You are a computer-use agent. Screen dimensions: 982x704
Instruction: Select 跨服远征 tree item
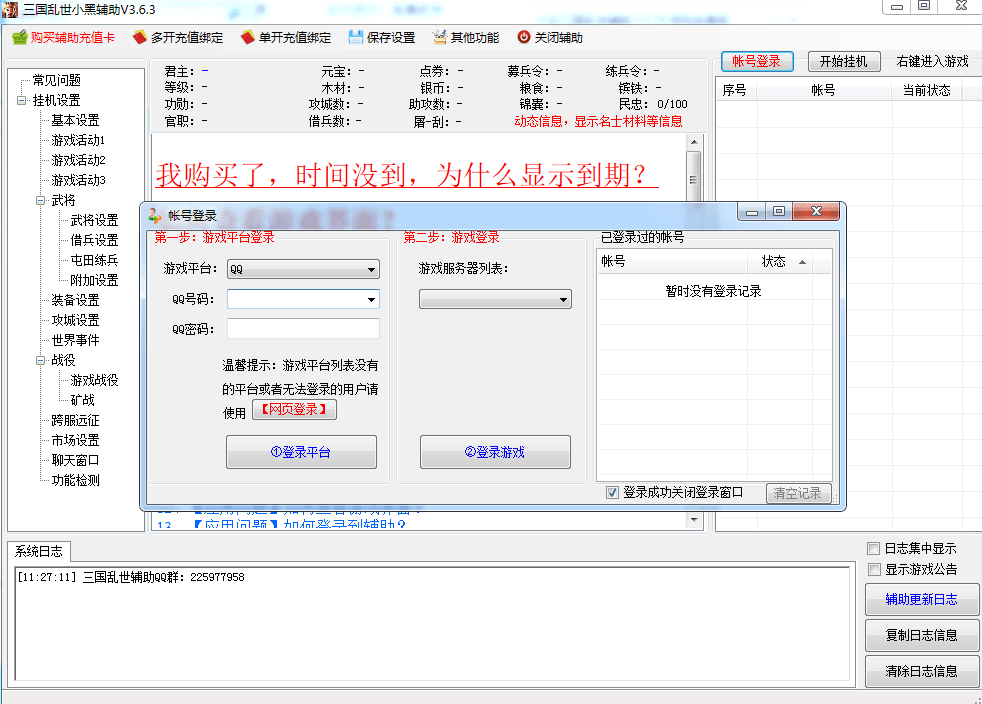pos(75,420)
